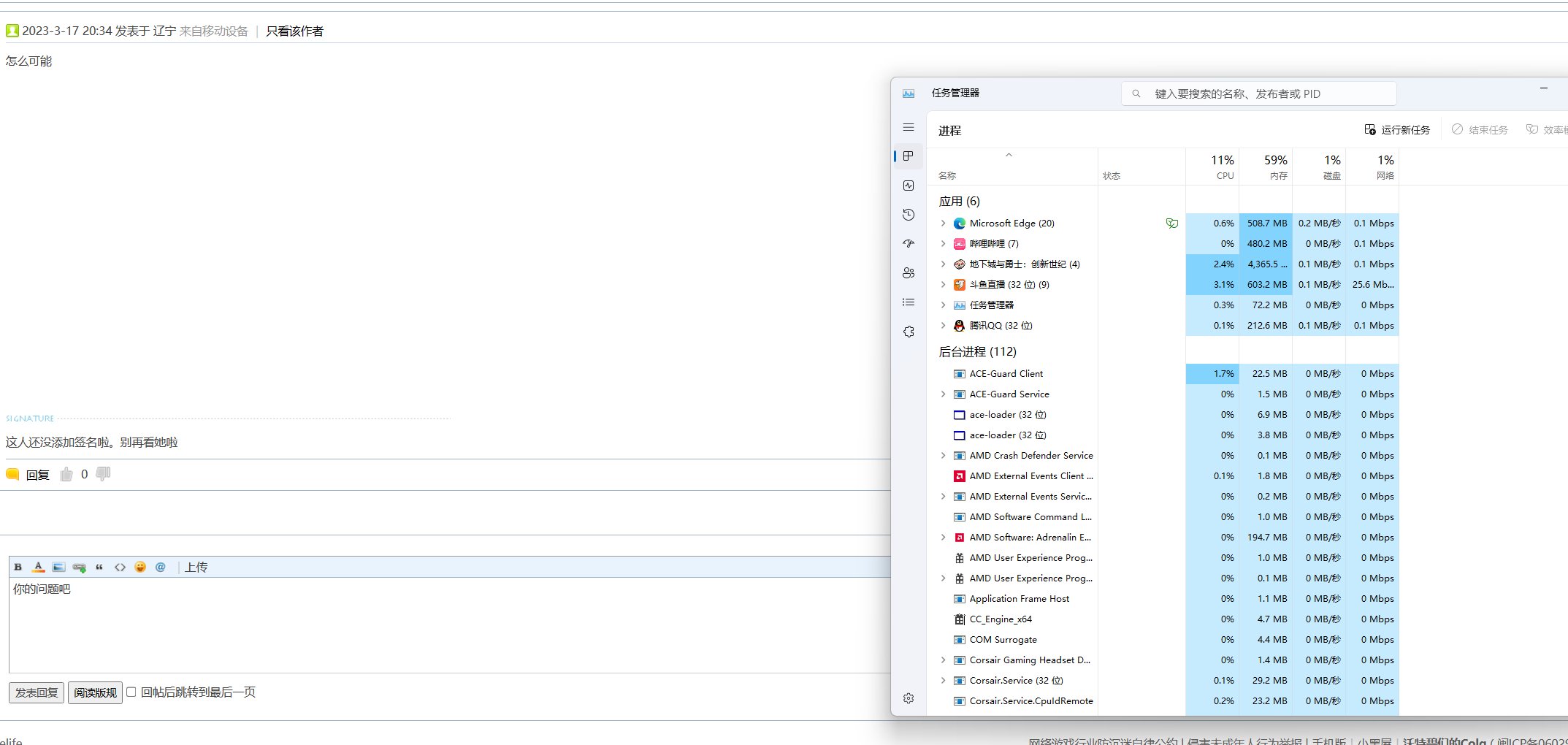Sort by 磁盘 disk column header
The height and width of the screenshot is (745, 1568).
pos(1319,167)
